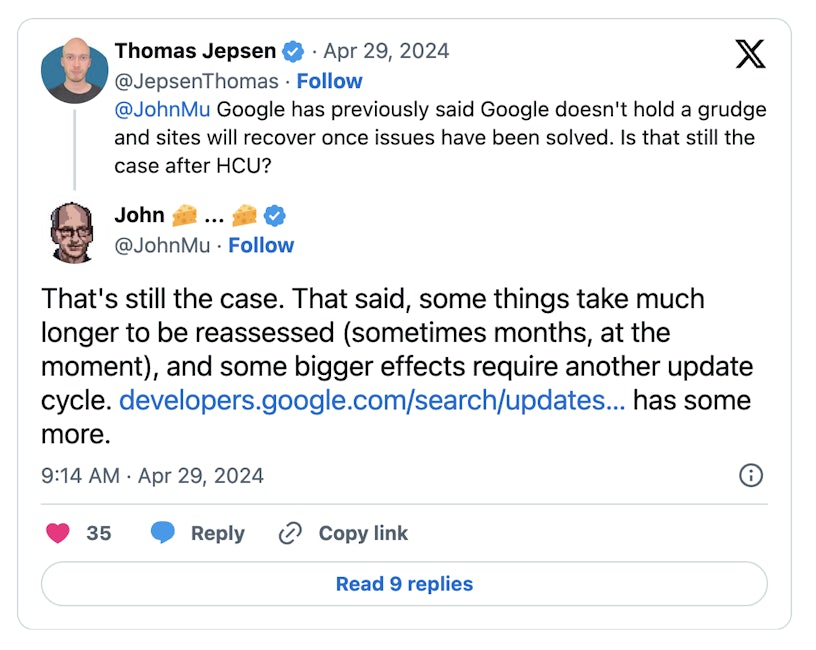Open John's avatar picture
The height and width of the screenshot is (650, 816).
coord(75,230)
